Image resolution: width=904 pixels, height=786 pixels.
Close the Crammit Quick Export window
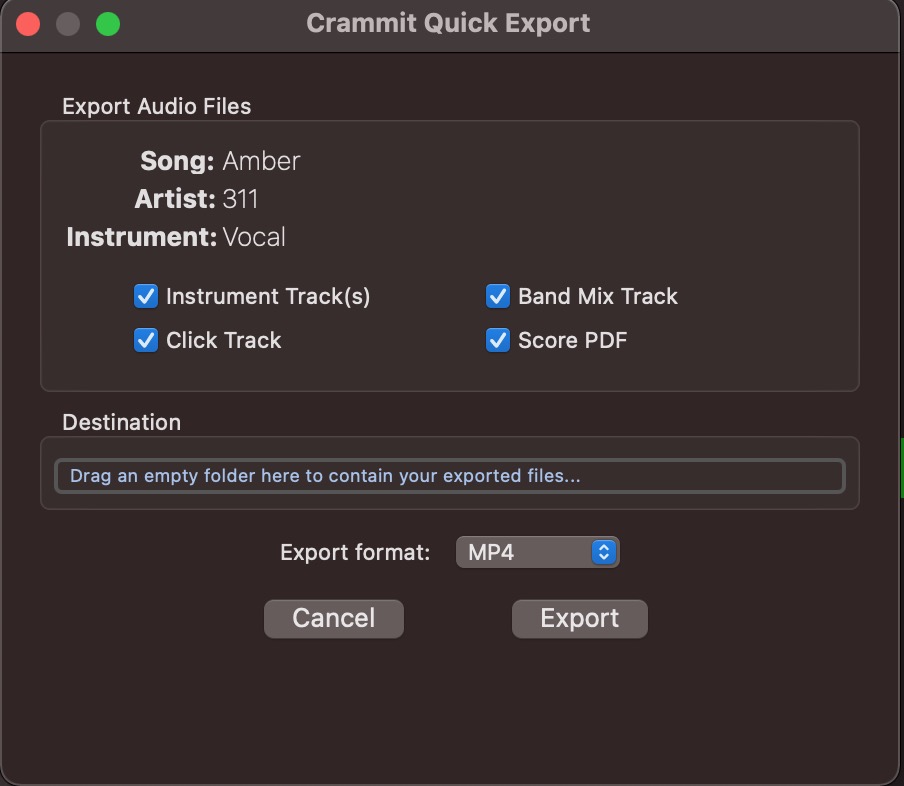click(28, 24)
